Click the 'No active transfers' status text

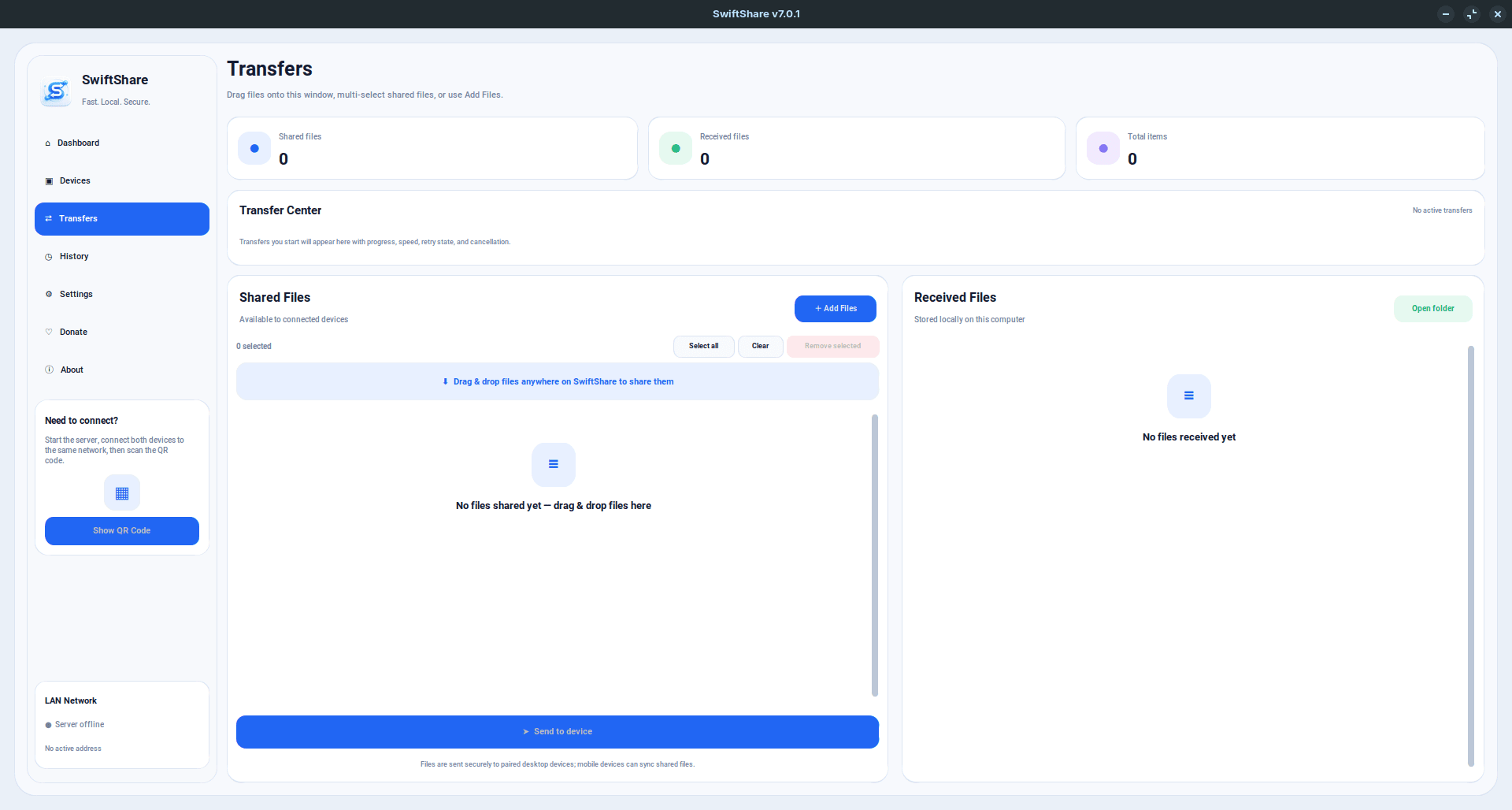pos(1442,210)
